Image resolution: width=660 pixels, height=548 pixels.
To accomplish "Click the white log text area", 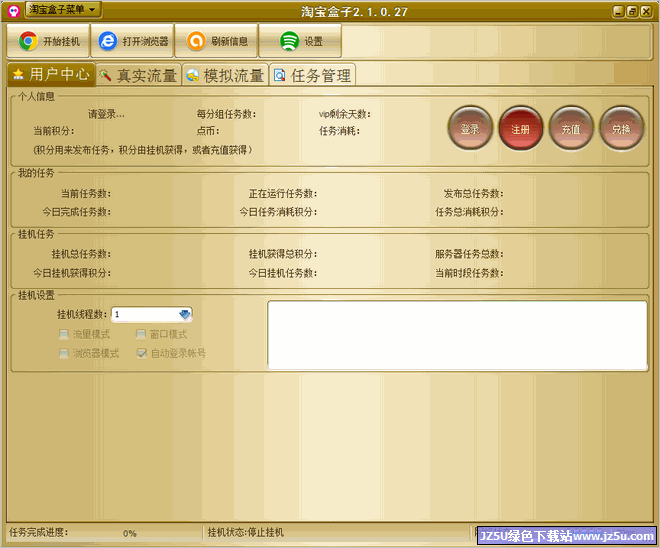I will (x=457, y=335).
